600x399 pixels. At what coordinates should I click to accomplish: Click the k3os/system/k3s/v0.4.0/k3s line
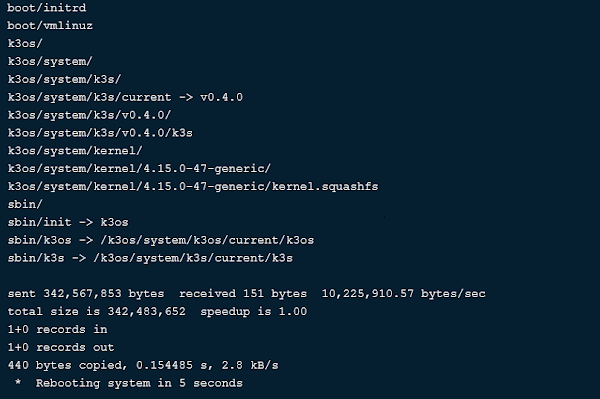click(x=100, y=133)
